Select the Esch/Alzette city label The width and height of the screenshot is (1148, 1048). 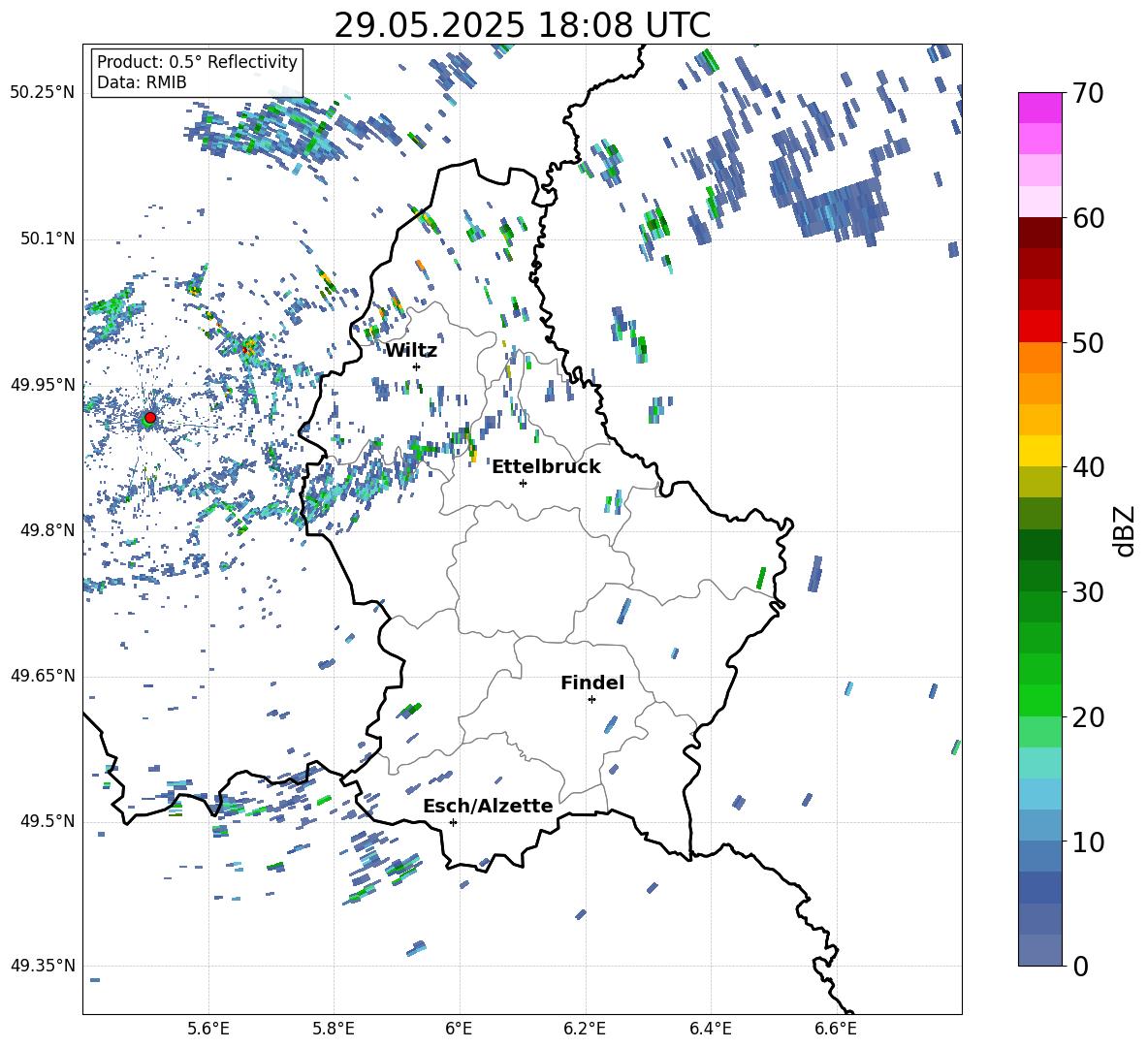point(488,806)
